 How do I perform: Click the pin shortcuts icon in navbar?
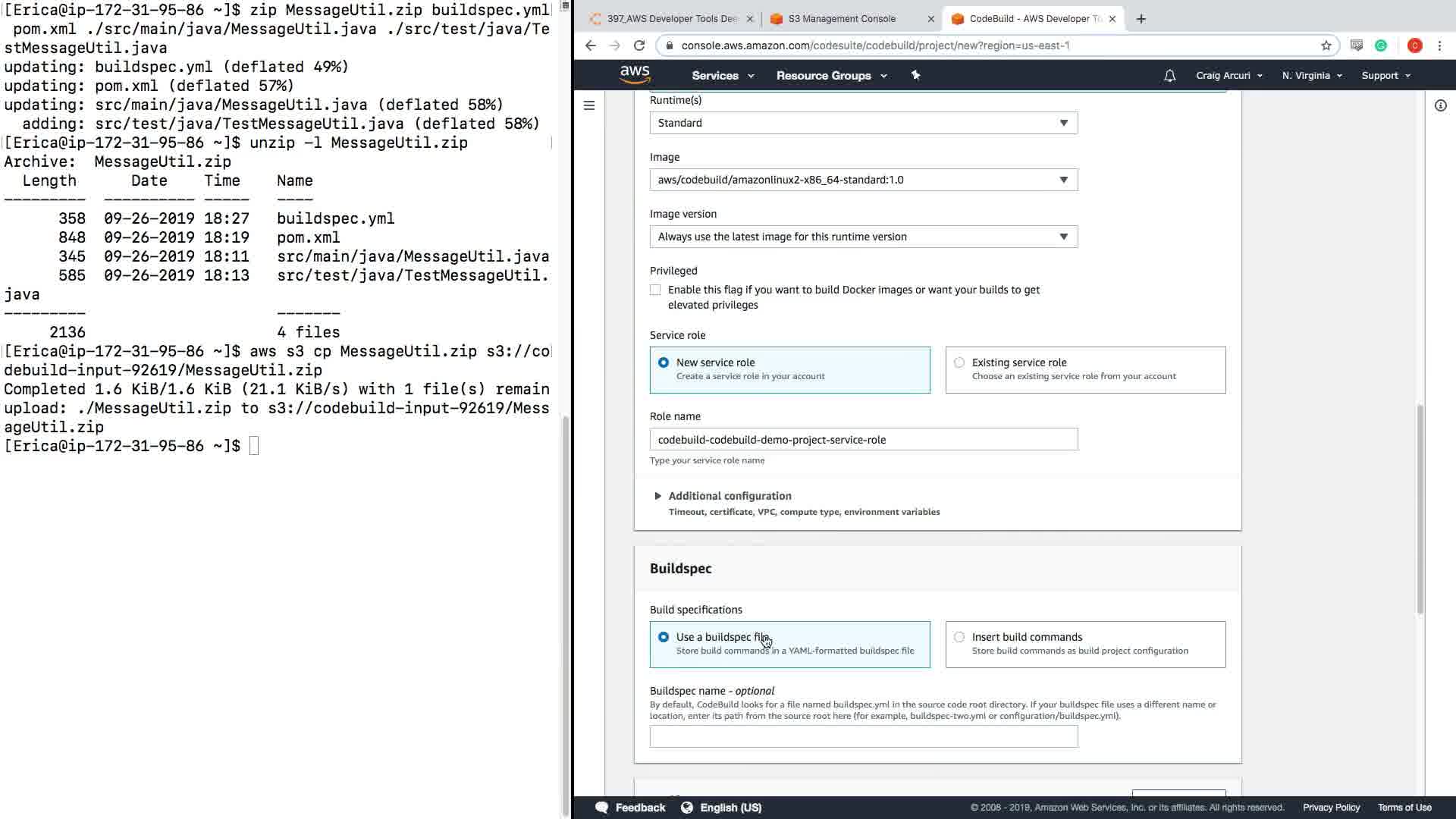915,75
